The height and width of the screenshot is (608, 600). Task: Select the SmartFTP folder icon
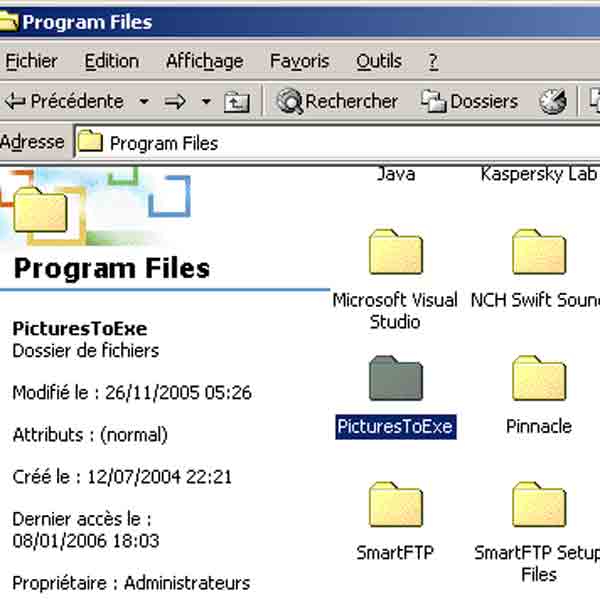click(396, 504)
